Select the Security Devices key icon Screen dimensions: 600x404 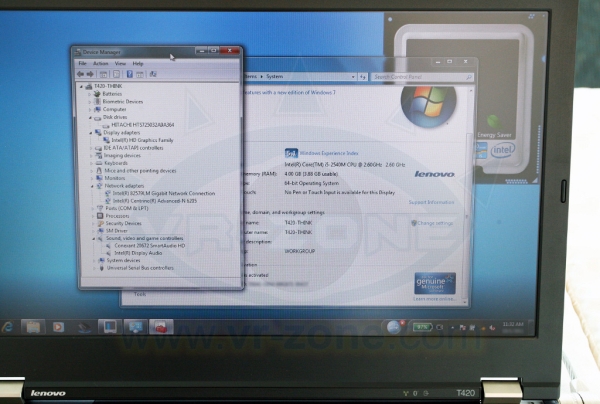pyautogui.click(x=100, y=223)
